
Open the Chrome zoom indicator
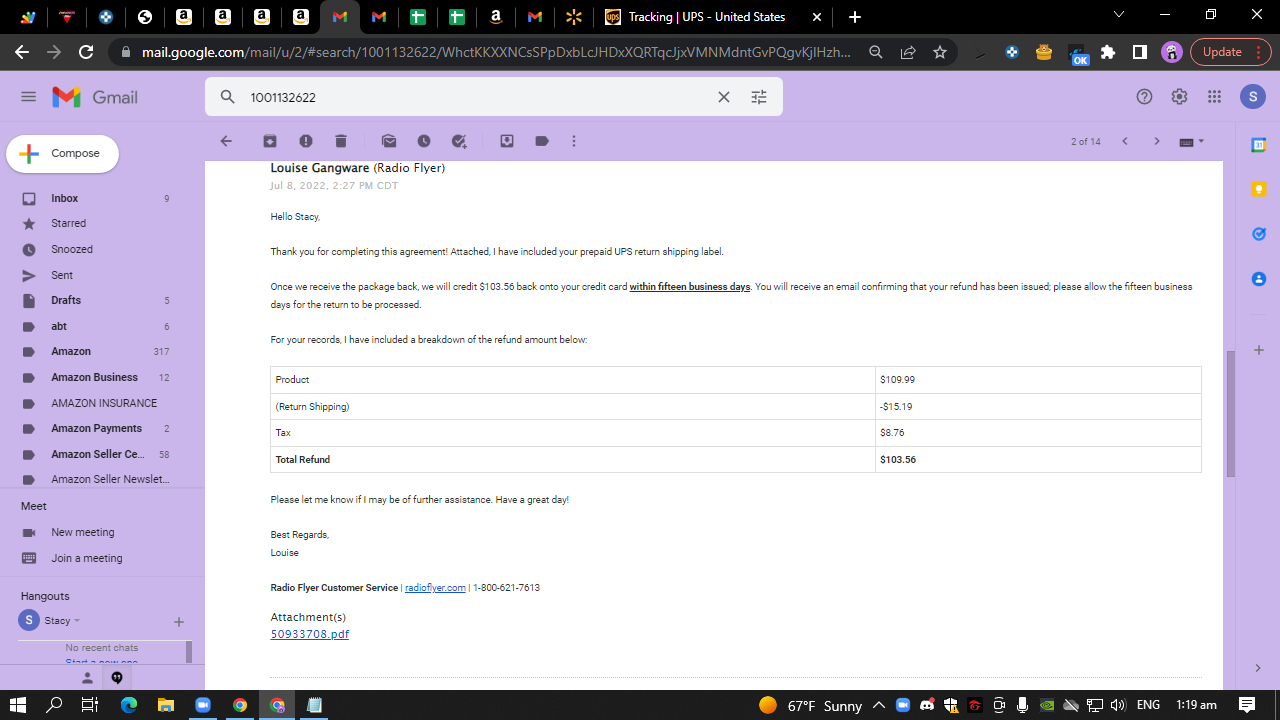click(x=876, y=52)
